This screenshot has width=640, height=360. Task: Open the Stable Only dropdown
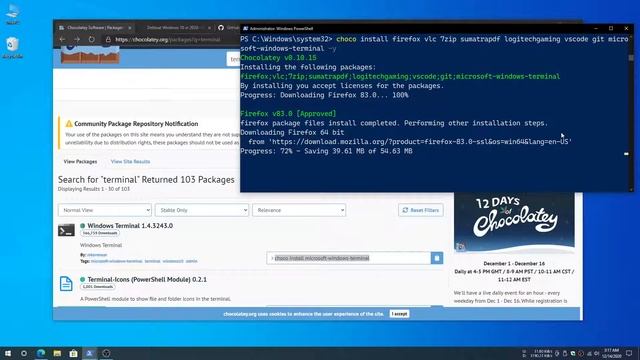tap(202, 210)
